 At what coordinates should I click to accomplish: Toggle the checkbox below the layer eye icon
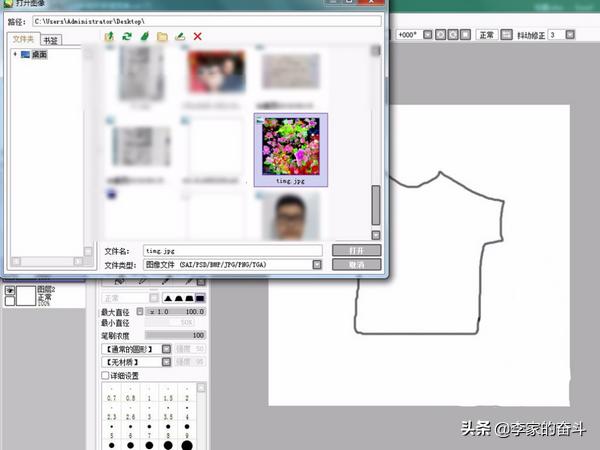[11, 299]
